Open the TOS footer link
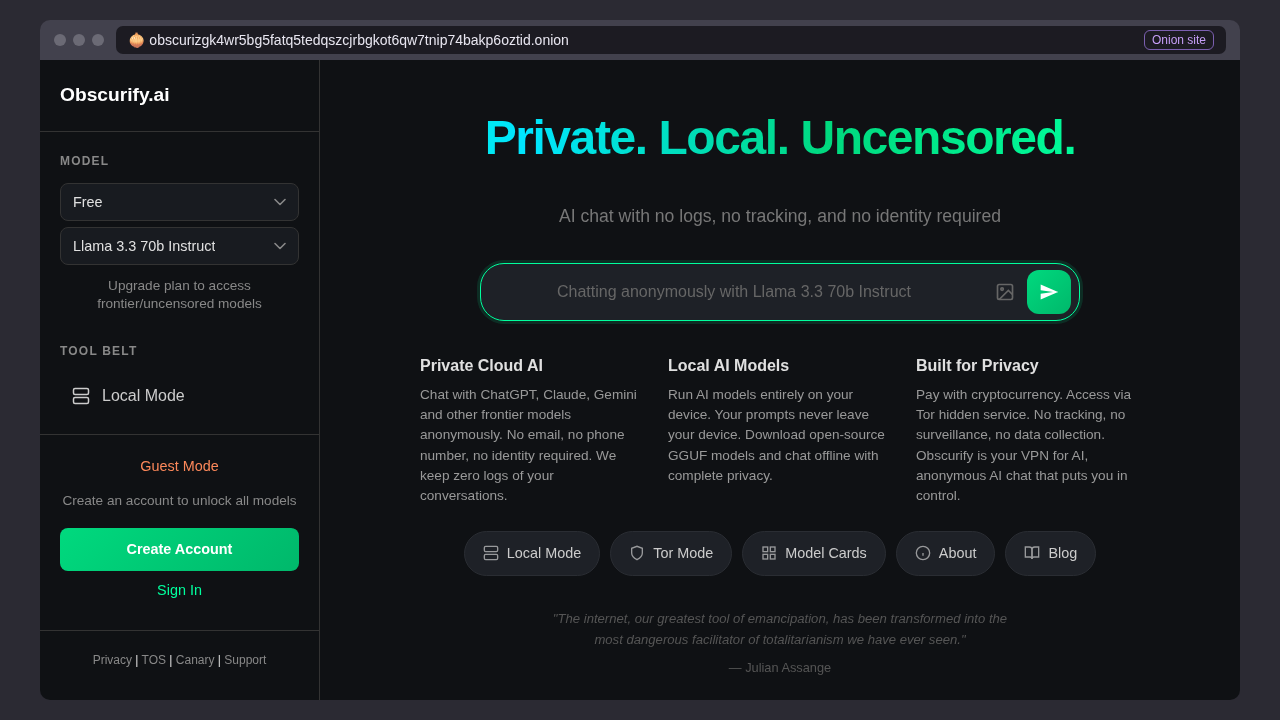The height and width of the screenshot is (720, 1280). tap(154, 660)
